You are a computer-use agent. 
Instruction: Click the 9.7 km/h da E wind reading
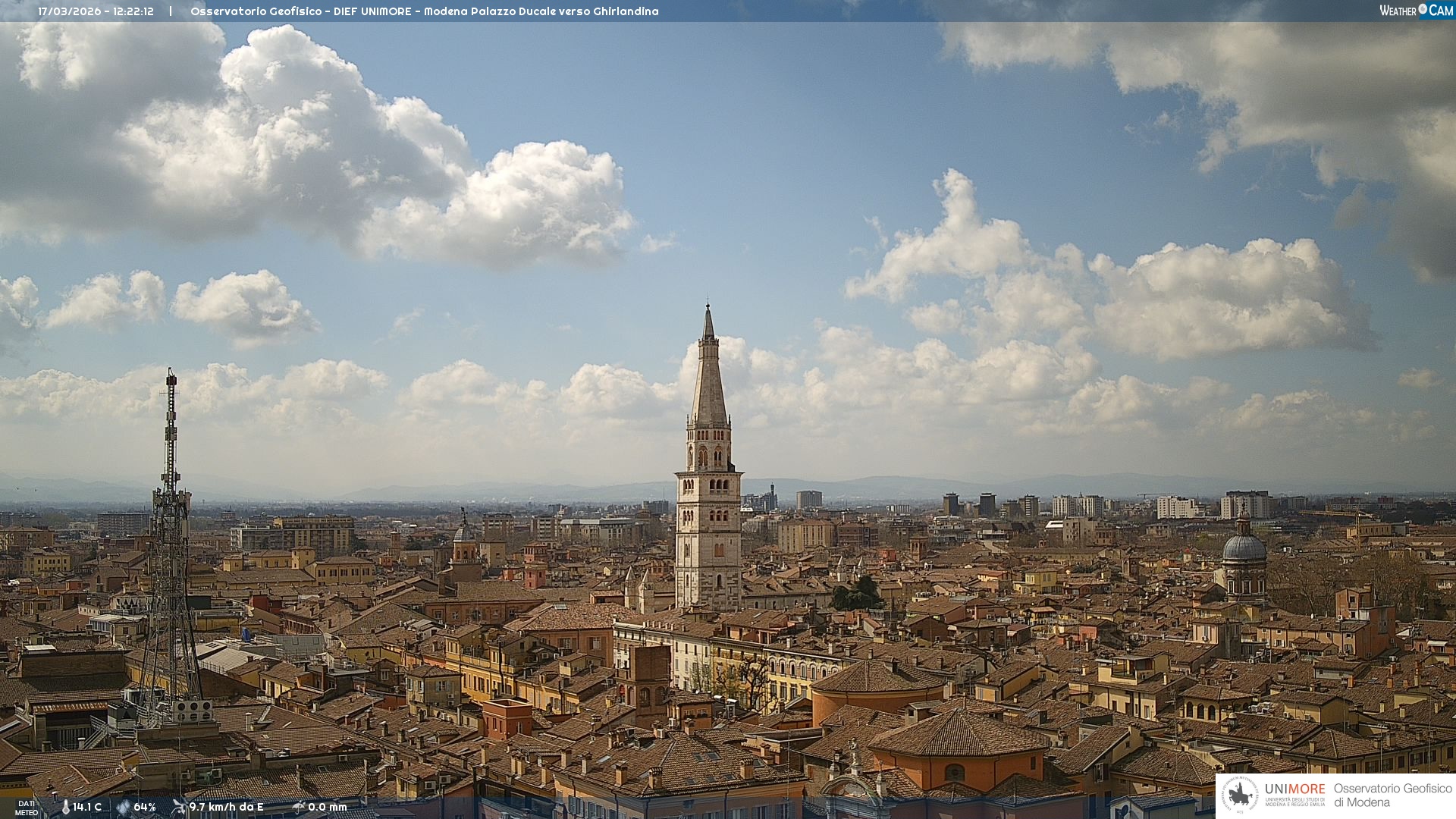[226, 807]
